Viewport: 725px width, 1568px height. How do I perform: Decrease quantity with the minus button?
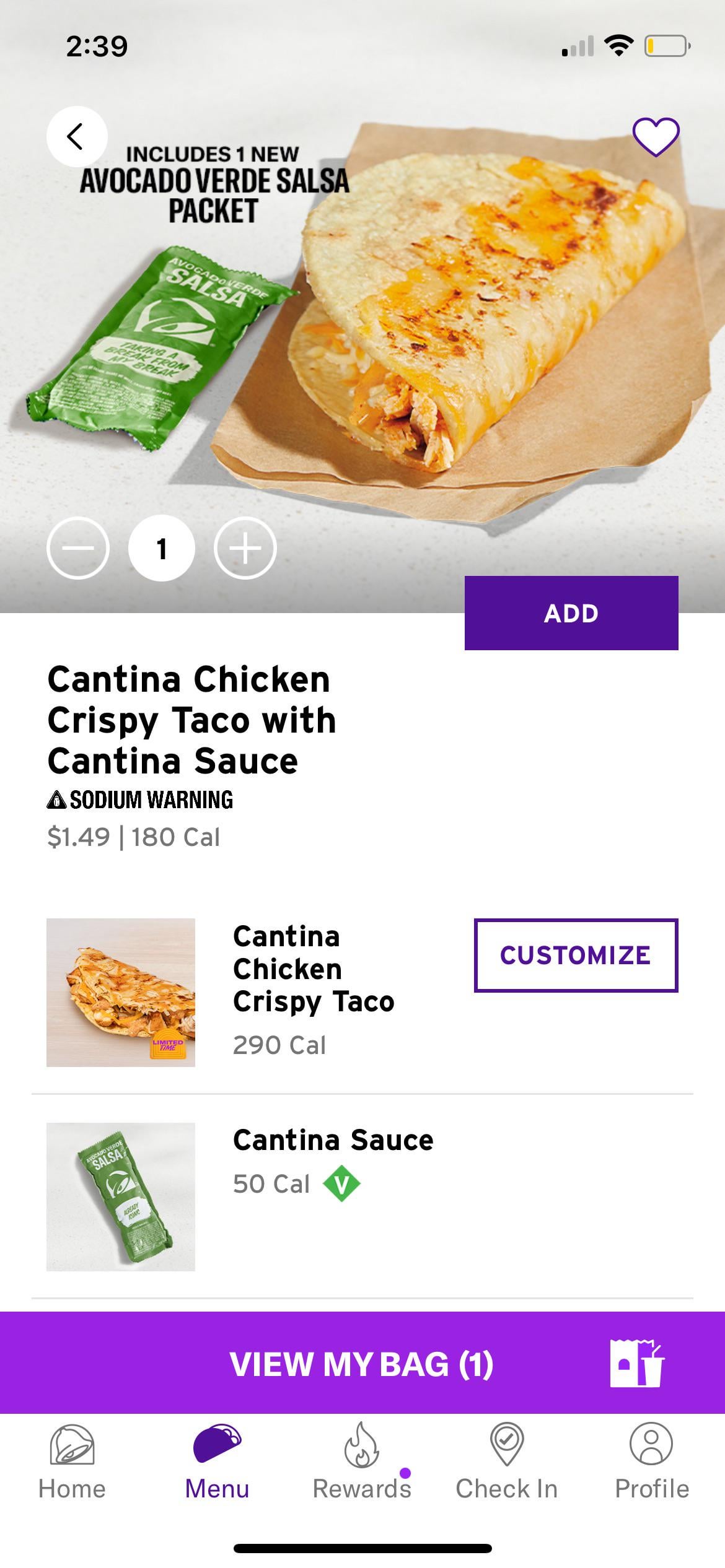78,548
